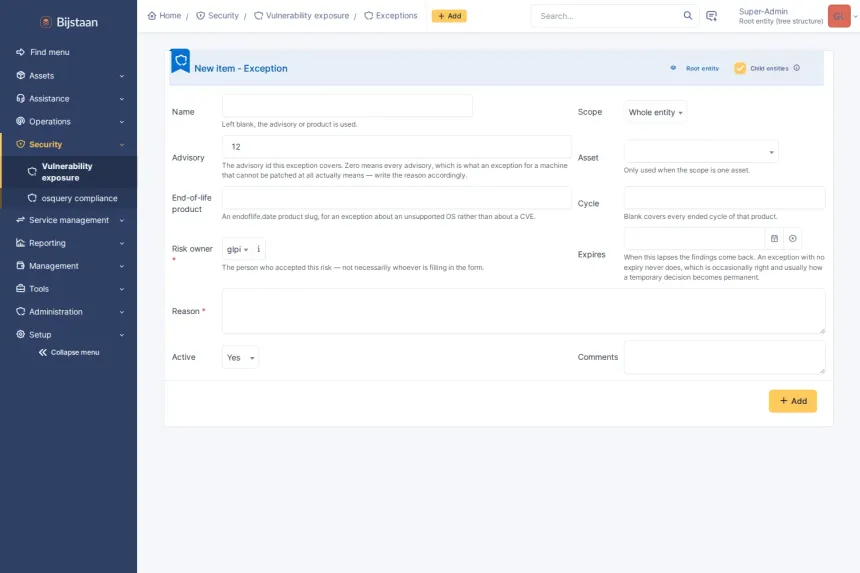Expand the Operations menu chevron
This screenshot has width=860, height=573.
[x=122, y=122]
